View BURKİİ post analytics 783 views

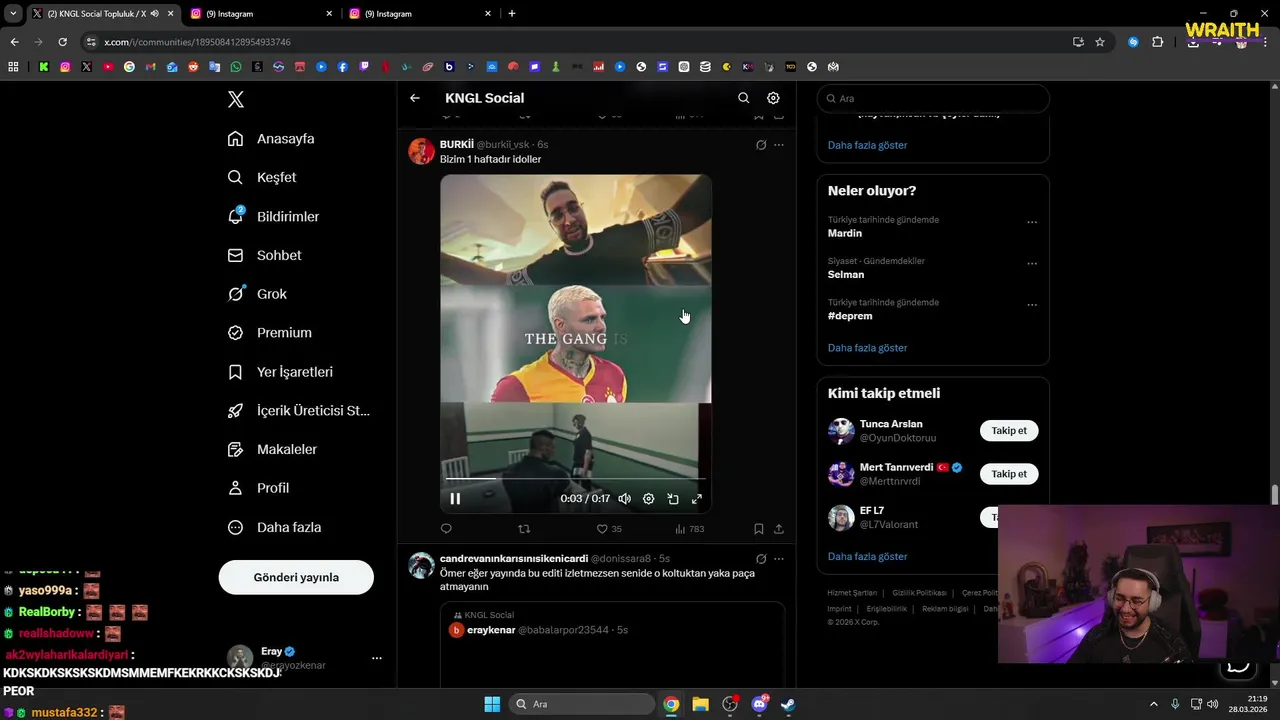[690, 529]
